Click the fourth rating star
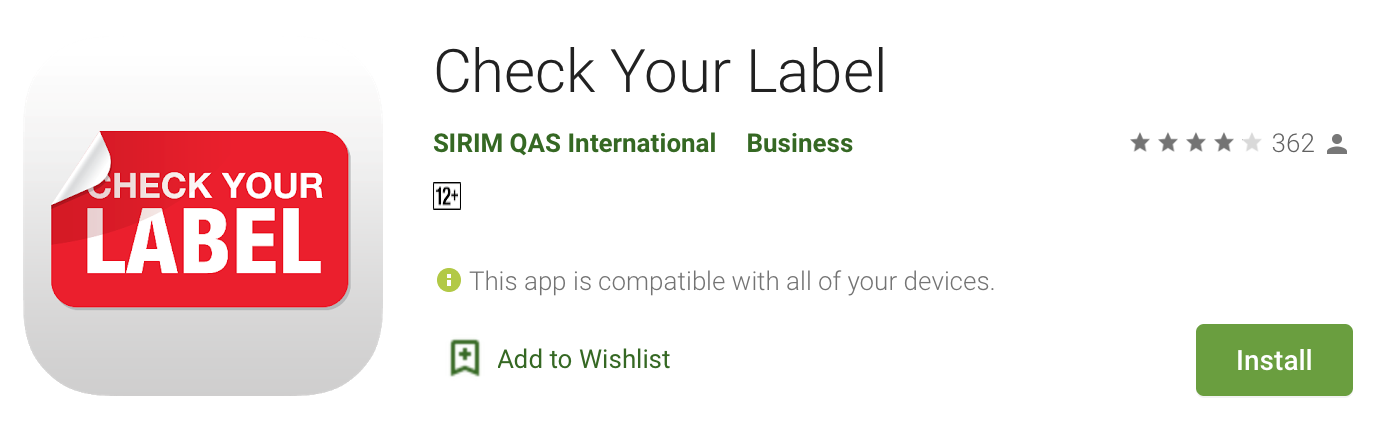Image resolution: width=1392 pixels, height=440 pixels. pos(1224,144)
